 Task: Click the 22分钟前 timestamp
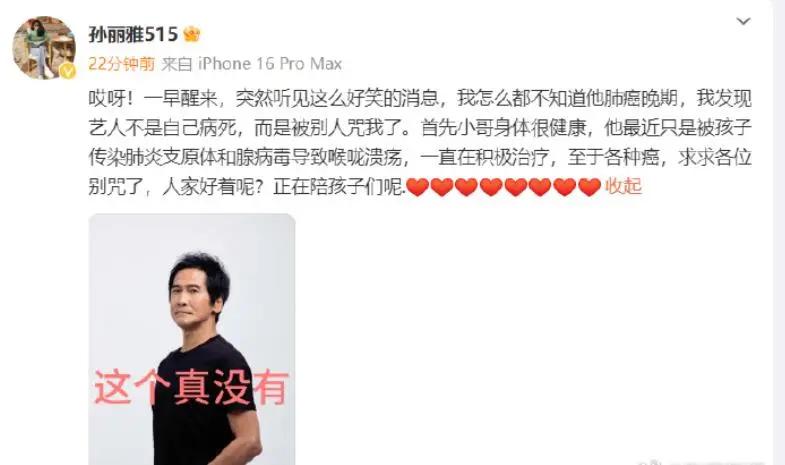click(x=122, y=64)
